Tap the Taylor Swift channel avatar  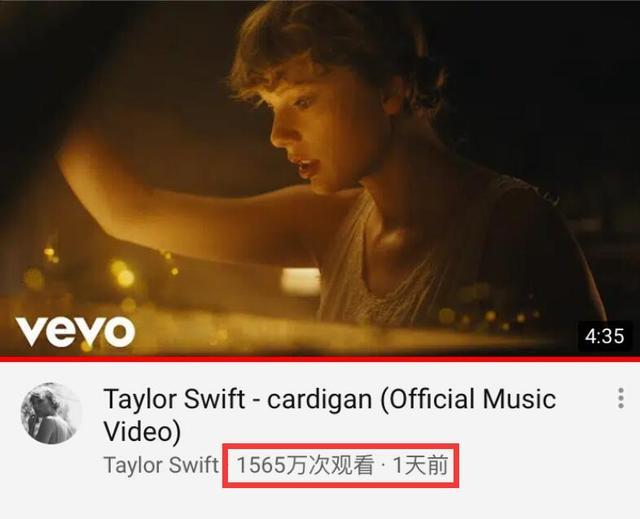coord(51,413)
